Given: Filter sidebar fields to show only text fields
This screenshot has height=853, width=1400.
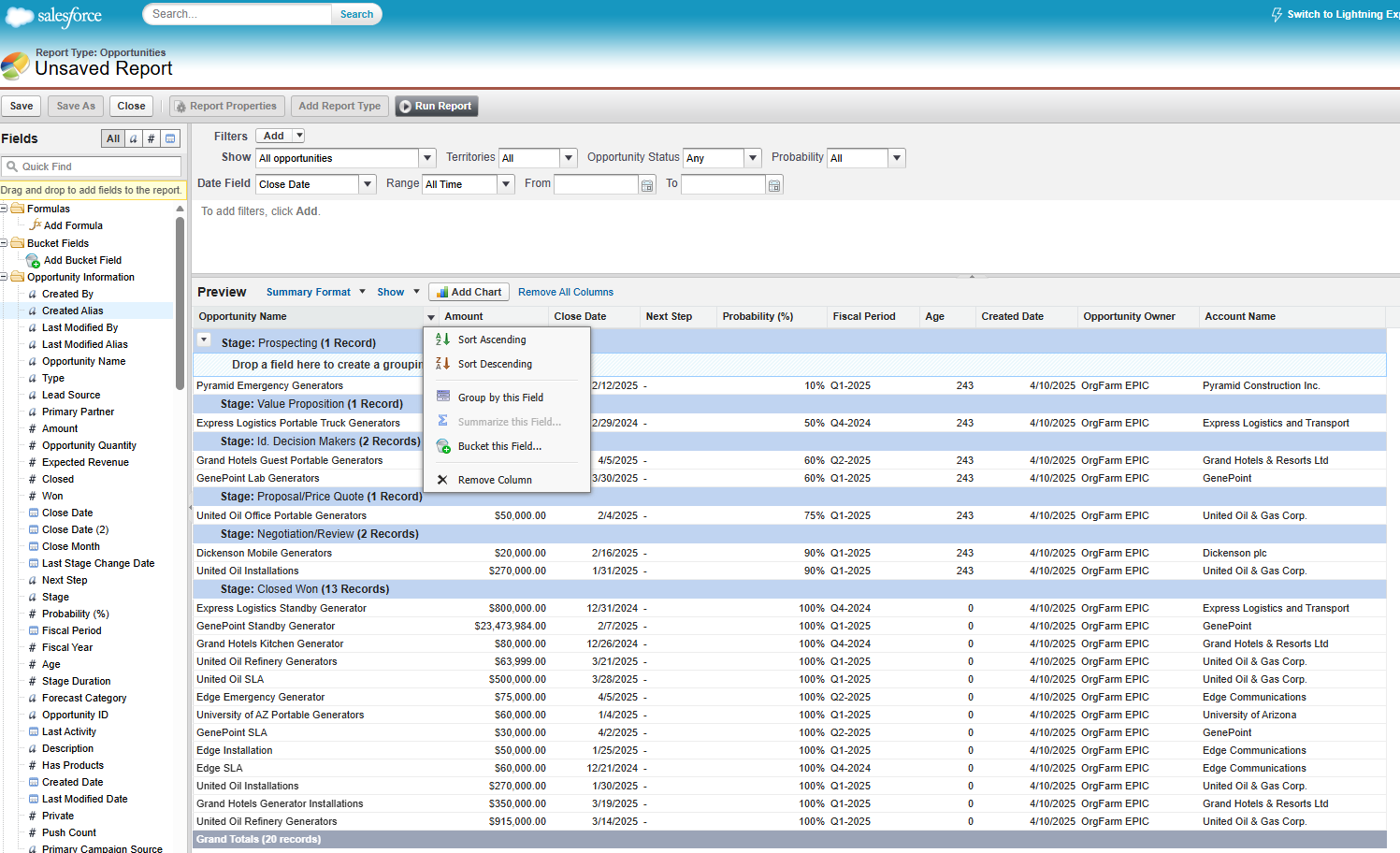Looking at the screenshot, I should 132,138.
